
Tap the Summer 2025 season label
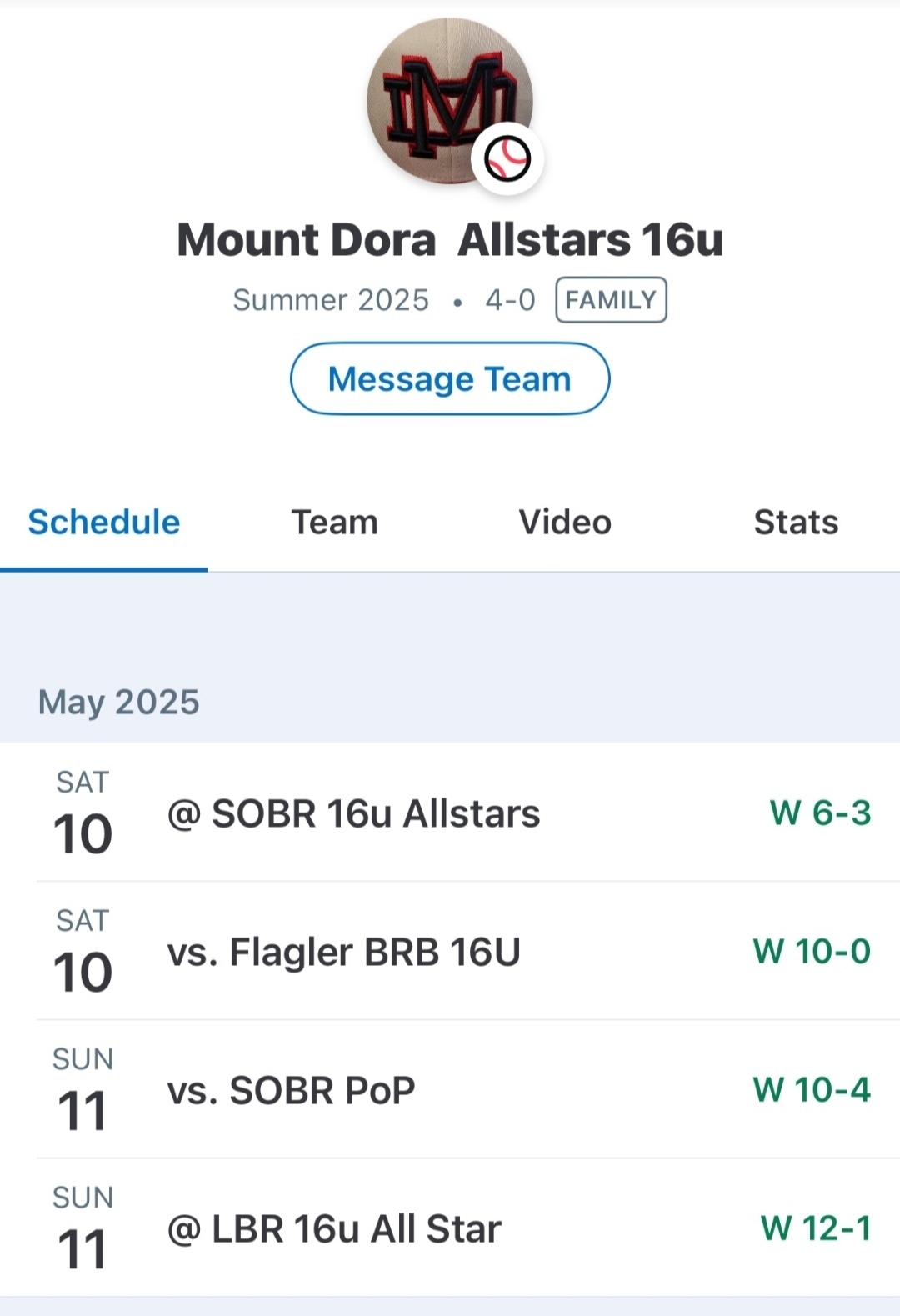[x=331, y=300]
